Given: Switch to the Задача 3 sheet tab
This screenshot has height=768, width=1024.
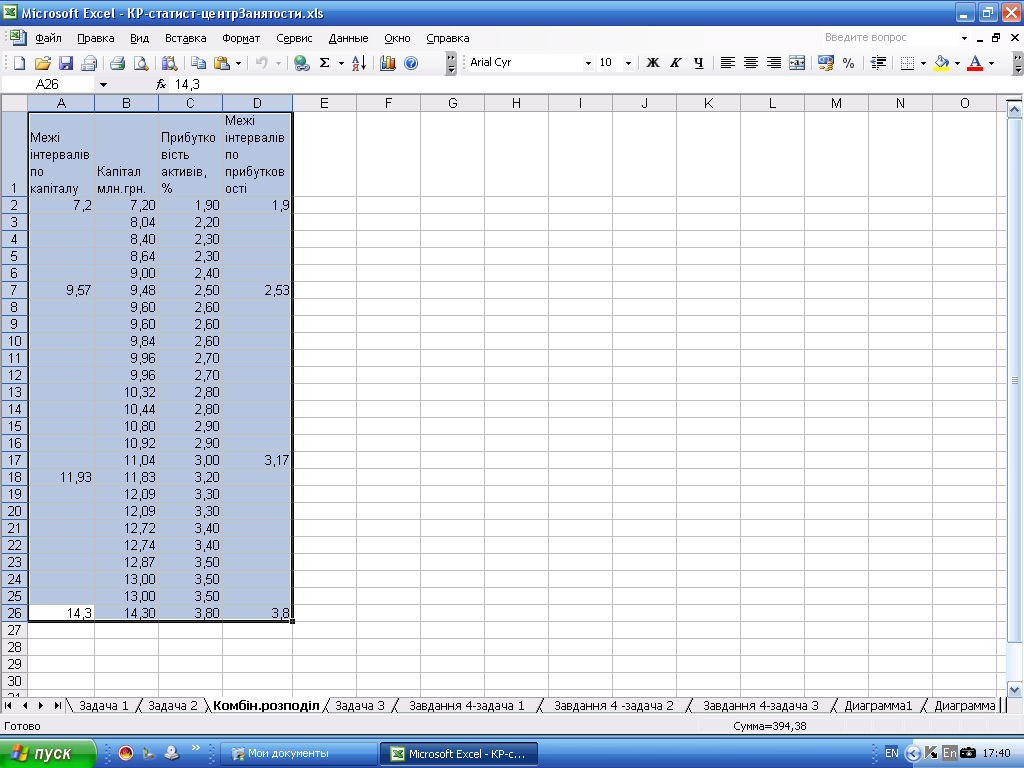Looking at the screenshot, I should pyautogui.click(x=360, y=706).
